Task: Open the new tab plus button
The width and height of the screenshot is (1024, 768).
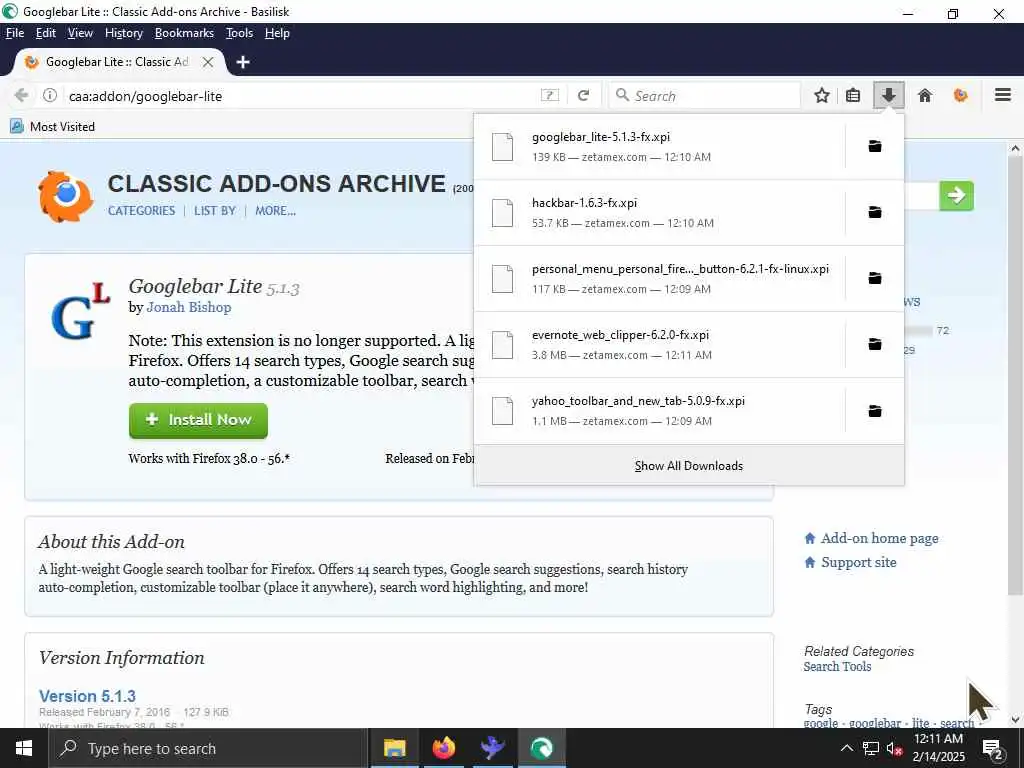Action: [243, 62]
